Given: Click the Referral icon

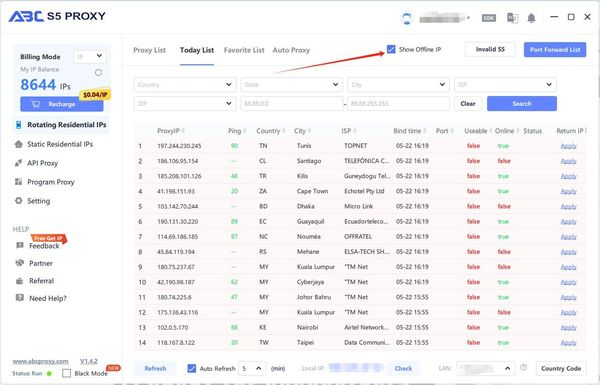Looking at the screenshot, I should 20,281.
